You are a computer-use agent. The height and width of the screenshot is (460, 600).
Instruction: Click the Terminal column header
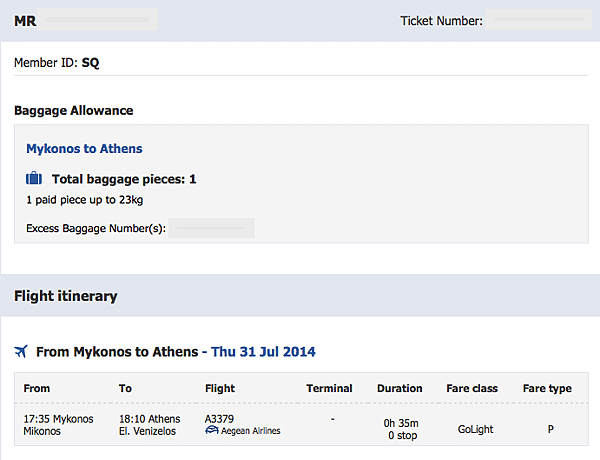tap(329, 388)
